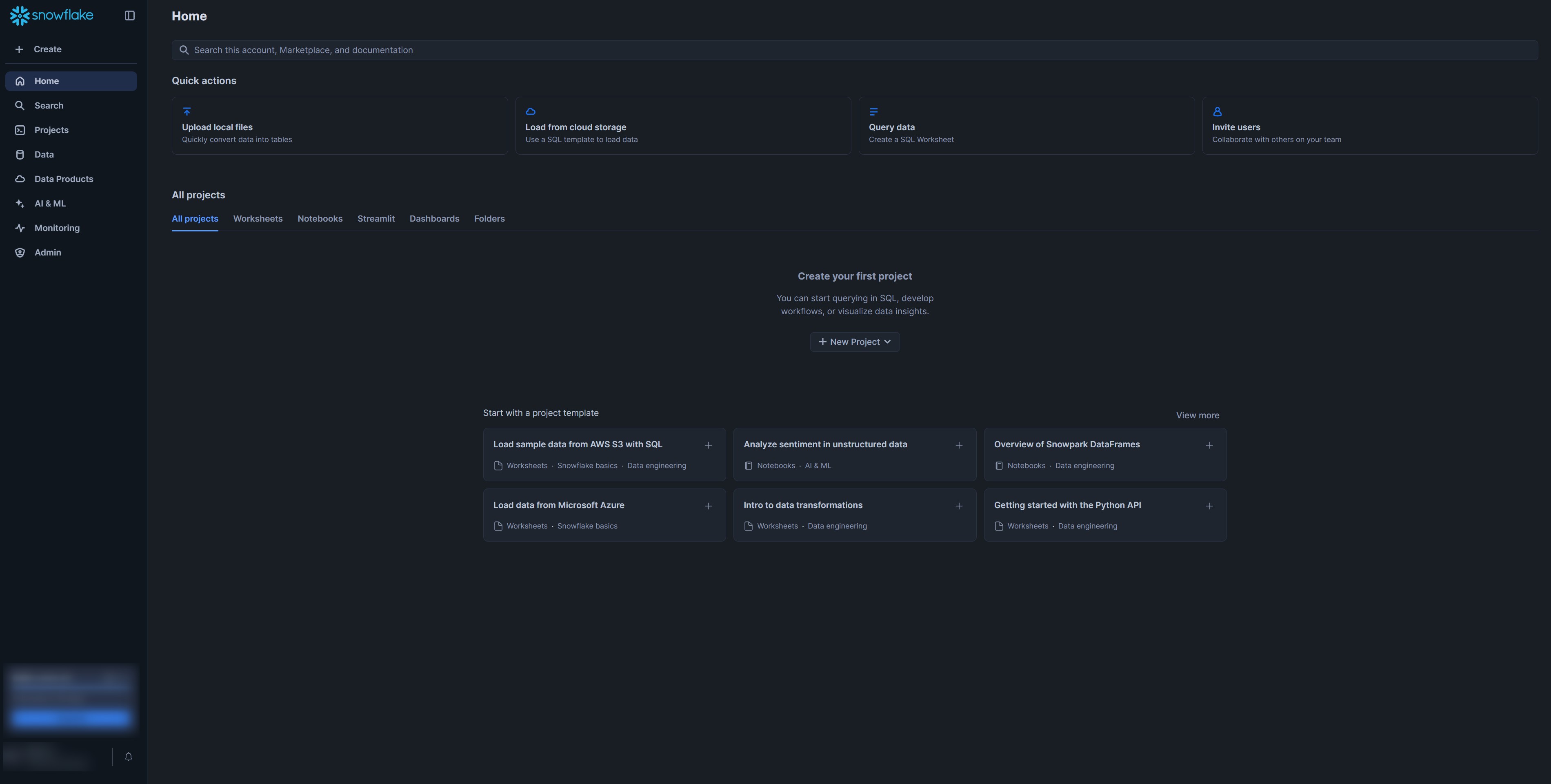Click View more templates link
The image size is (1551, 784).
(x=1198, y=415)
